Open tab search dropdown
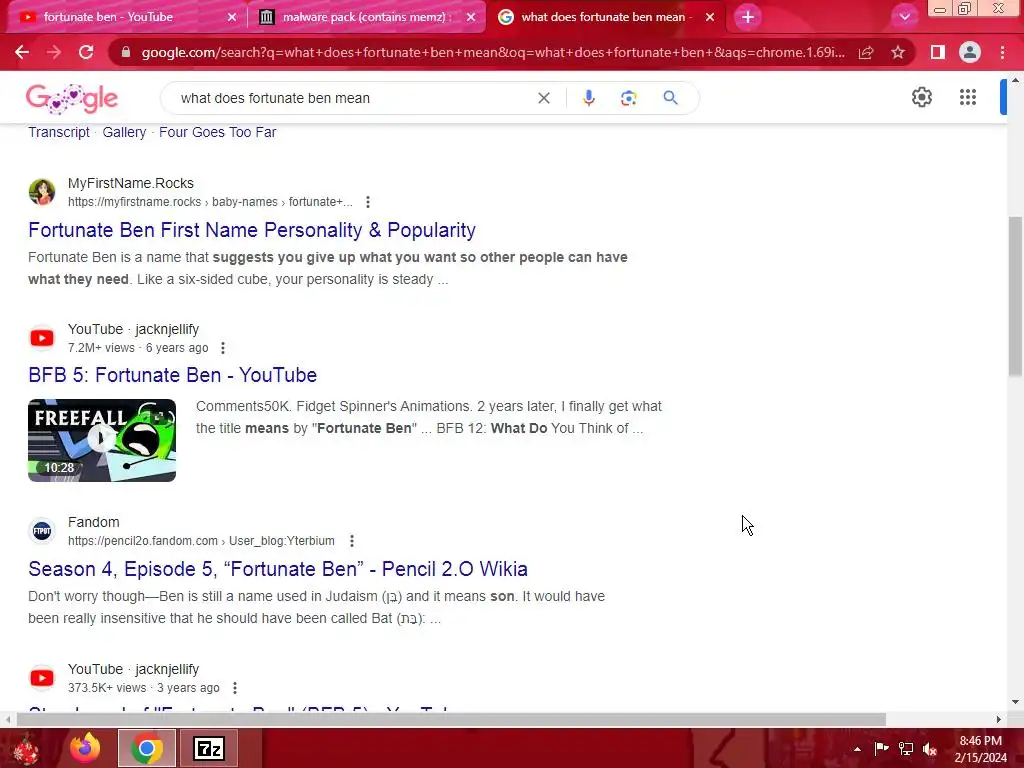This screenshot has height=768, width=1024. click(x=904, y=17)
